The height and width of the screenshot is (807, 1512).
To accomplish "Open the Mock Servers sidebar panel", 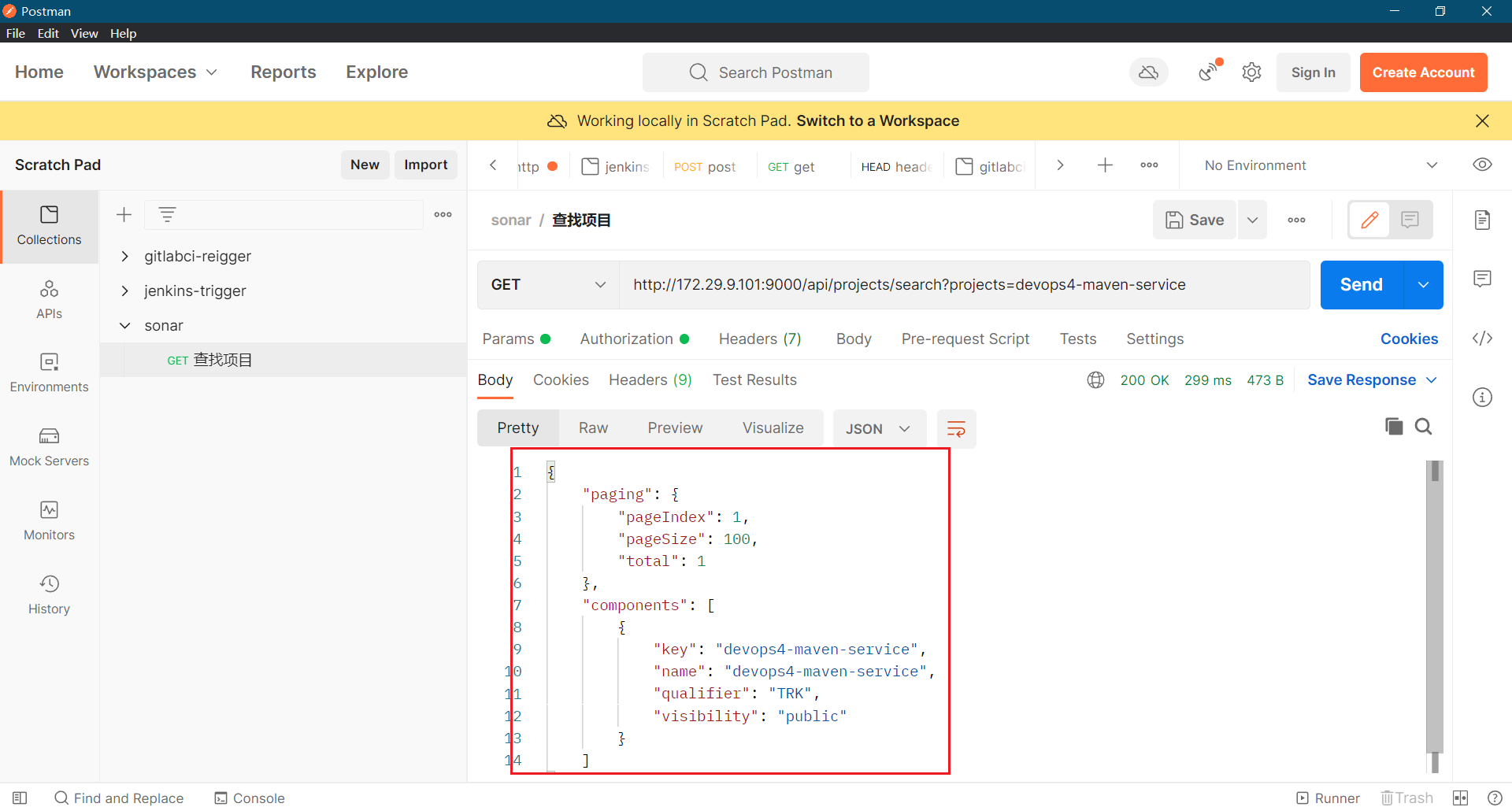I will pyautogui.click(x=49, y=447).
